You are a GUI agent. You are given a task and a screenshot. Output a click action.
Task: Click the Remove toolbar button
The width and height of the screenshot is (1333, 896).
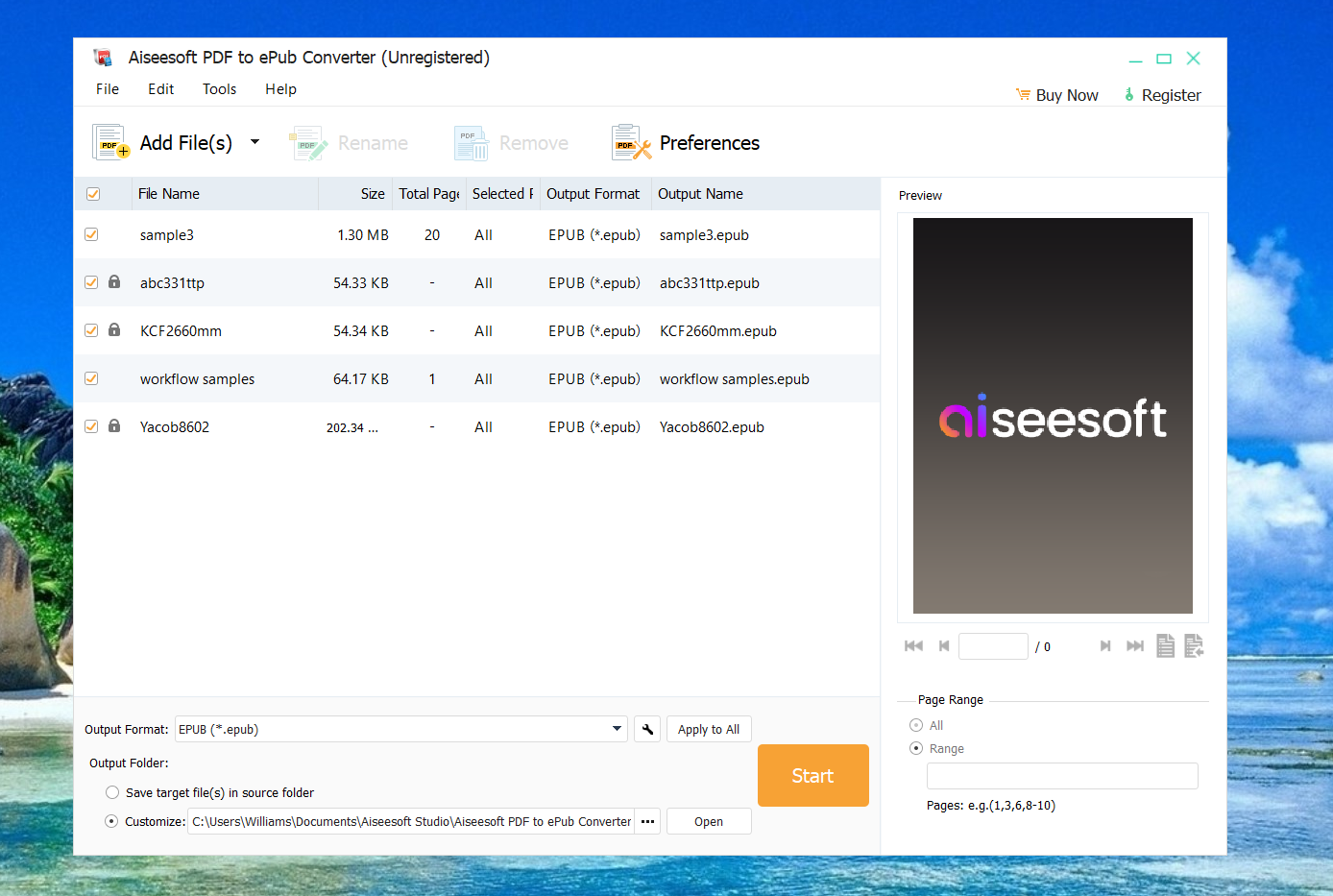[511, 143]
